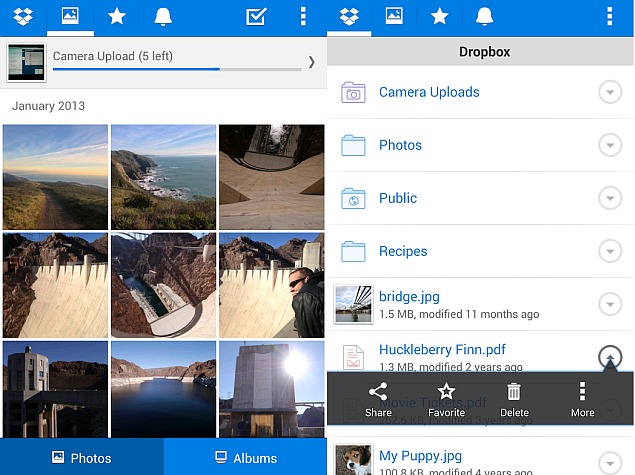635x475 pixels.
Task: Click the Recipes folder icon
Action: pos(353,251)
